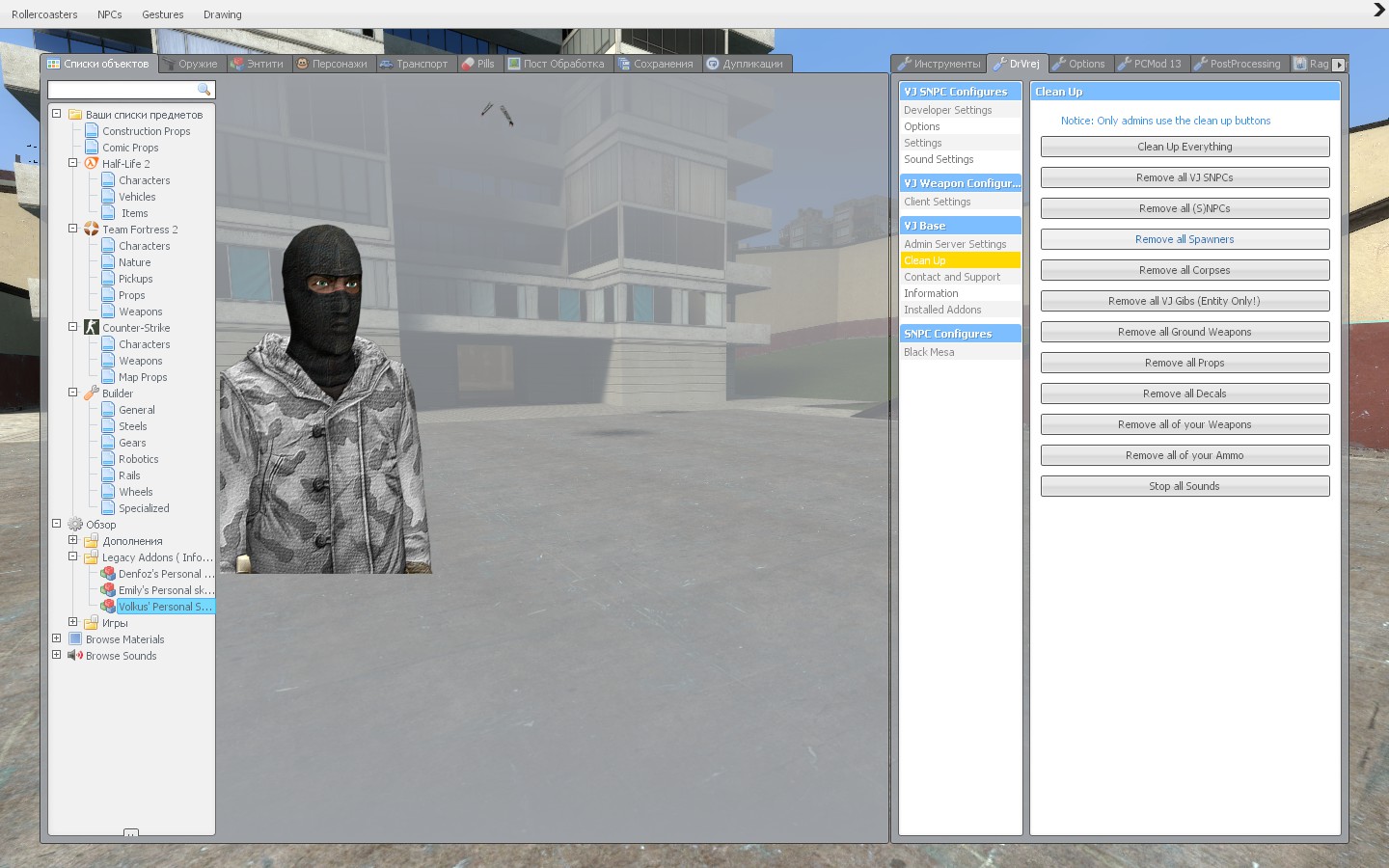Viewport: 1389px width, 868px height.
Task: Click Clean Up Everything button
Action: point(1185,147)
